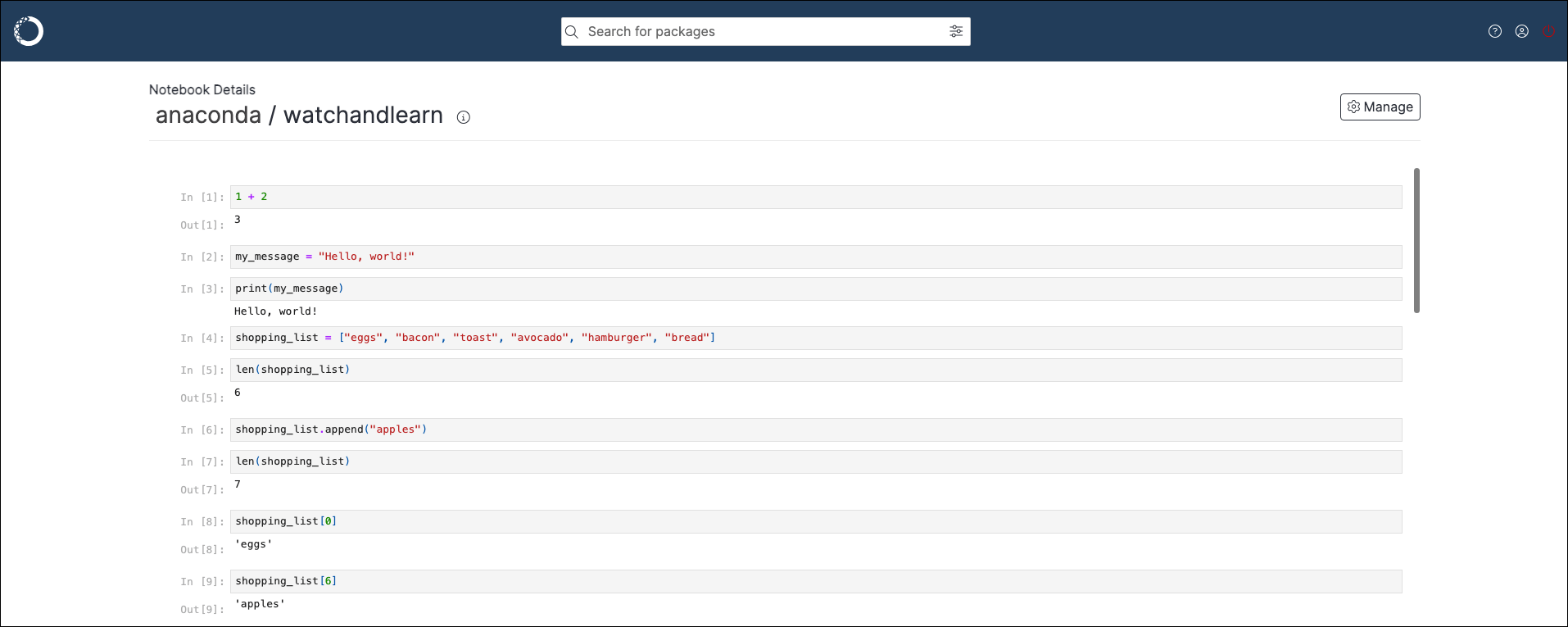Click the Out[7]: prompt label
Screen dimensions: 1568x627
coord(202,490)
